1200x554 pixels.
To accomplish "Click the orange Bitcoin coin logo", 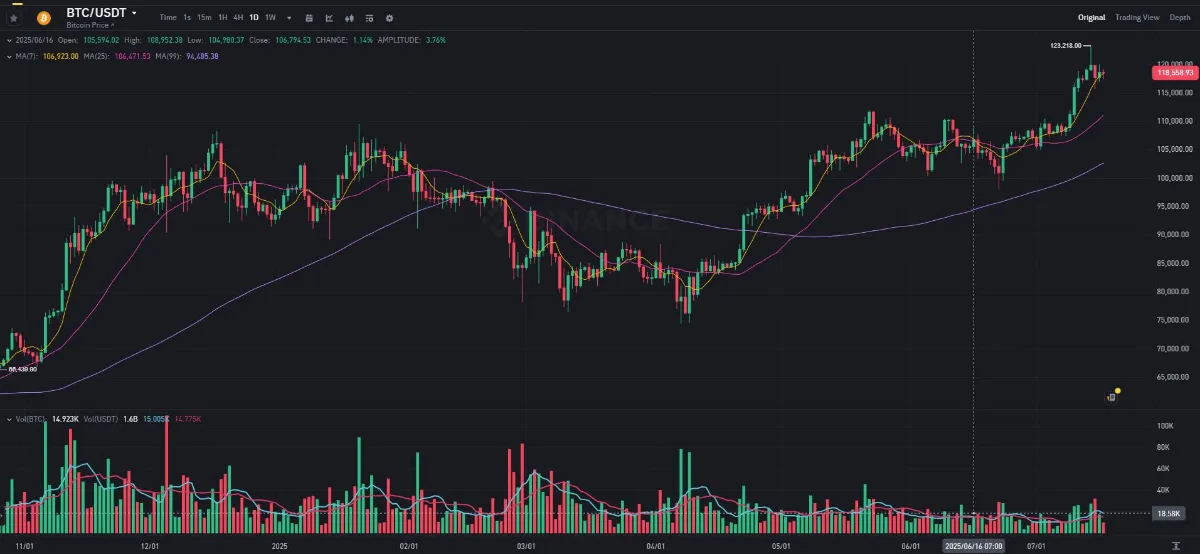I will point(43,18).
